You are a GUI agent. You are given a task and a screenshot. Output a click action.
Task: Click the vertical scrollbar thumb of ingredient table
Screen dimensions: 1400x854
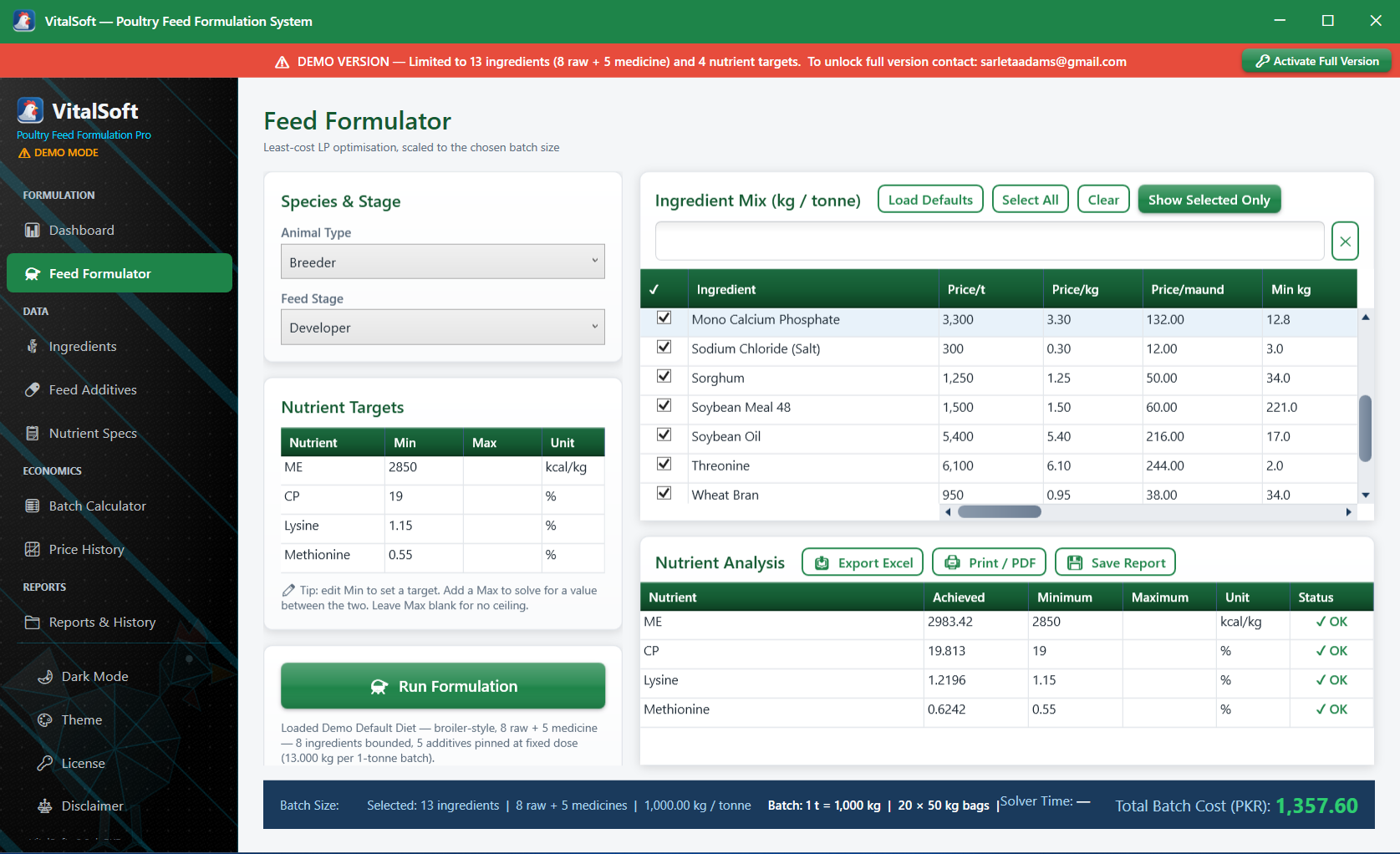pos(1366,428)
